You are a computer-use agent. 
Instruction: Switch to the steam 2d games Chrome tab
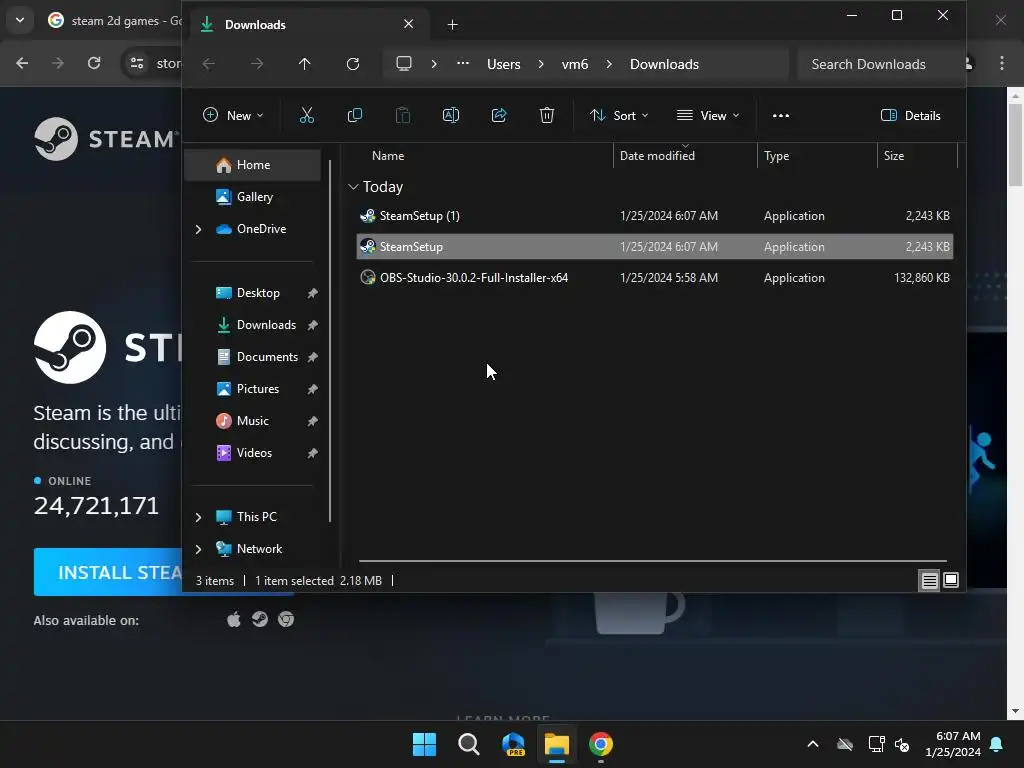coord(115,21)
